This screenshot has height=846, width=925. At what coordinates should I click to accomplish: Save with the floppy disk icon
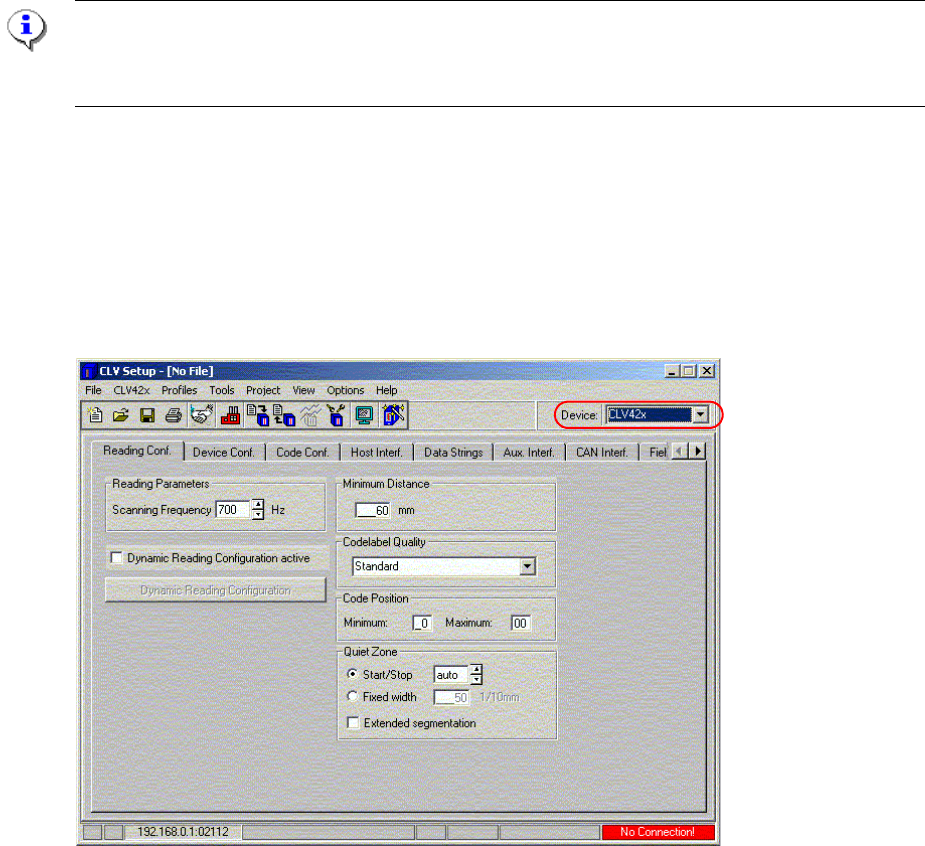[147, 415]
